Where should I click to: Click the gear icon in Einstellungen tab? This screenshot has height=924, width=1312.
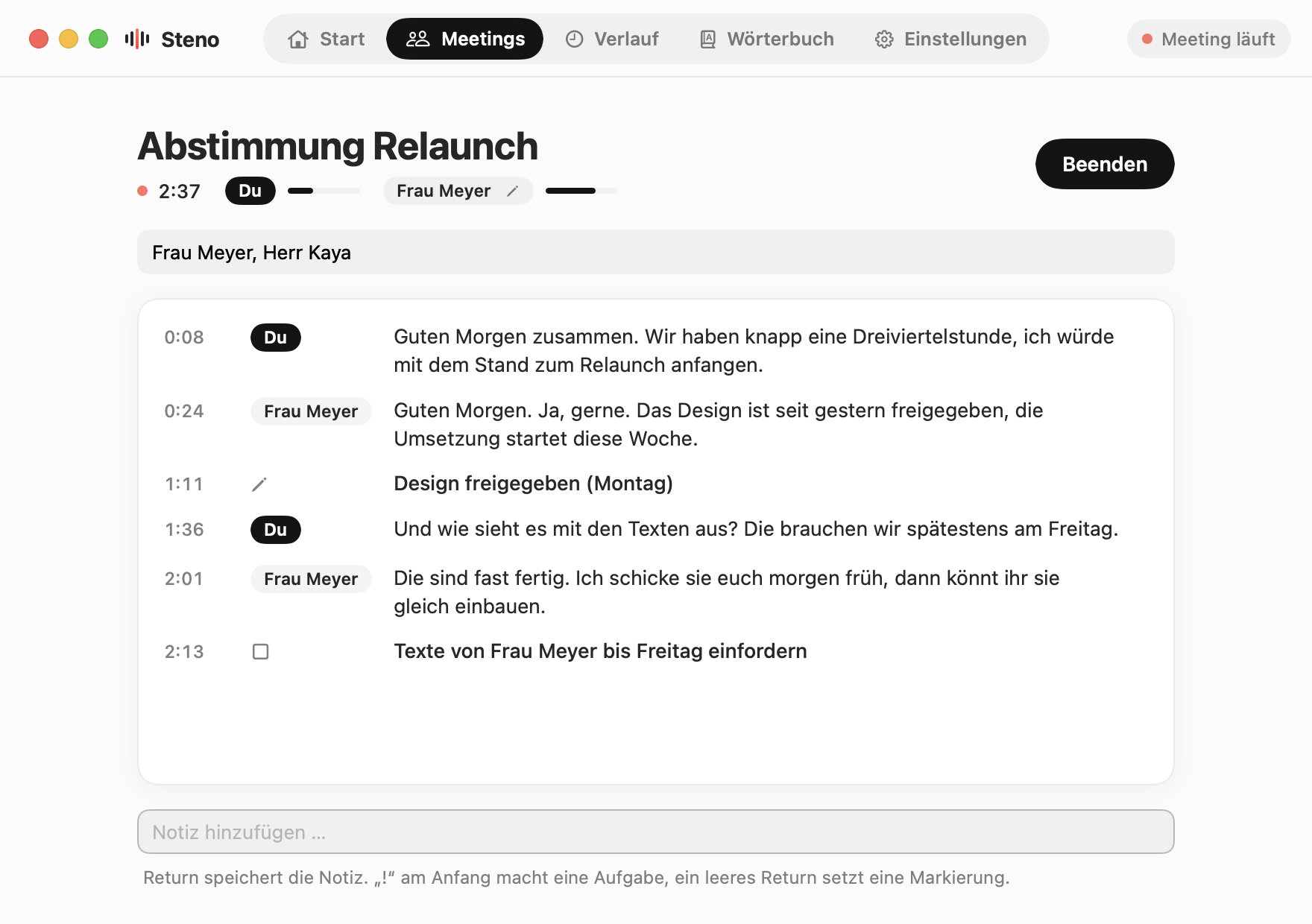(884, 39)
